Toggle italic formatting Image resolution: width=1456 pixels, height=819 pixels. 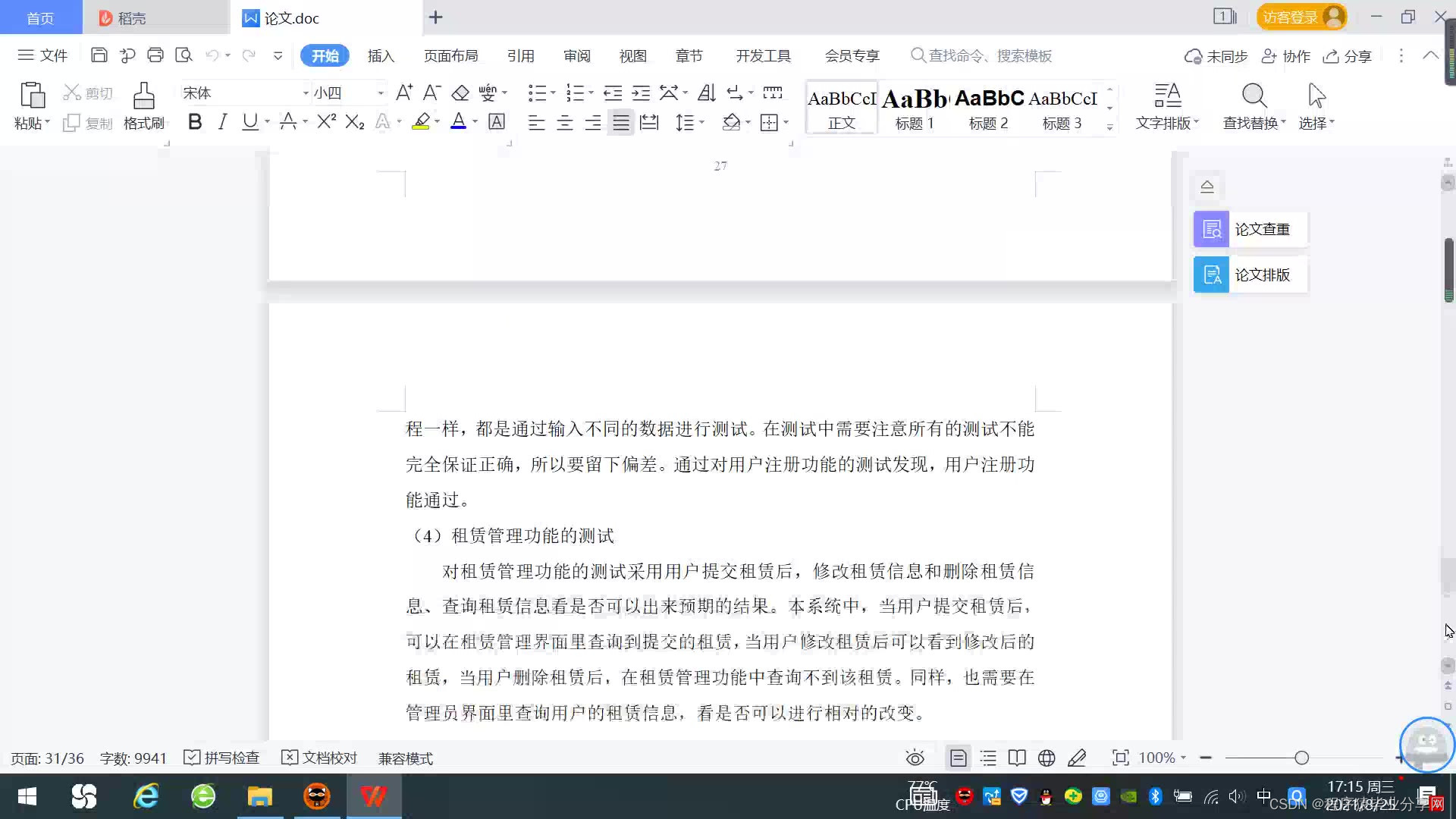point(222,122)
